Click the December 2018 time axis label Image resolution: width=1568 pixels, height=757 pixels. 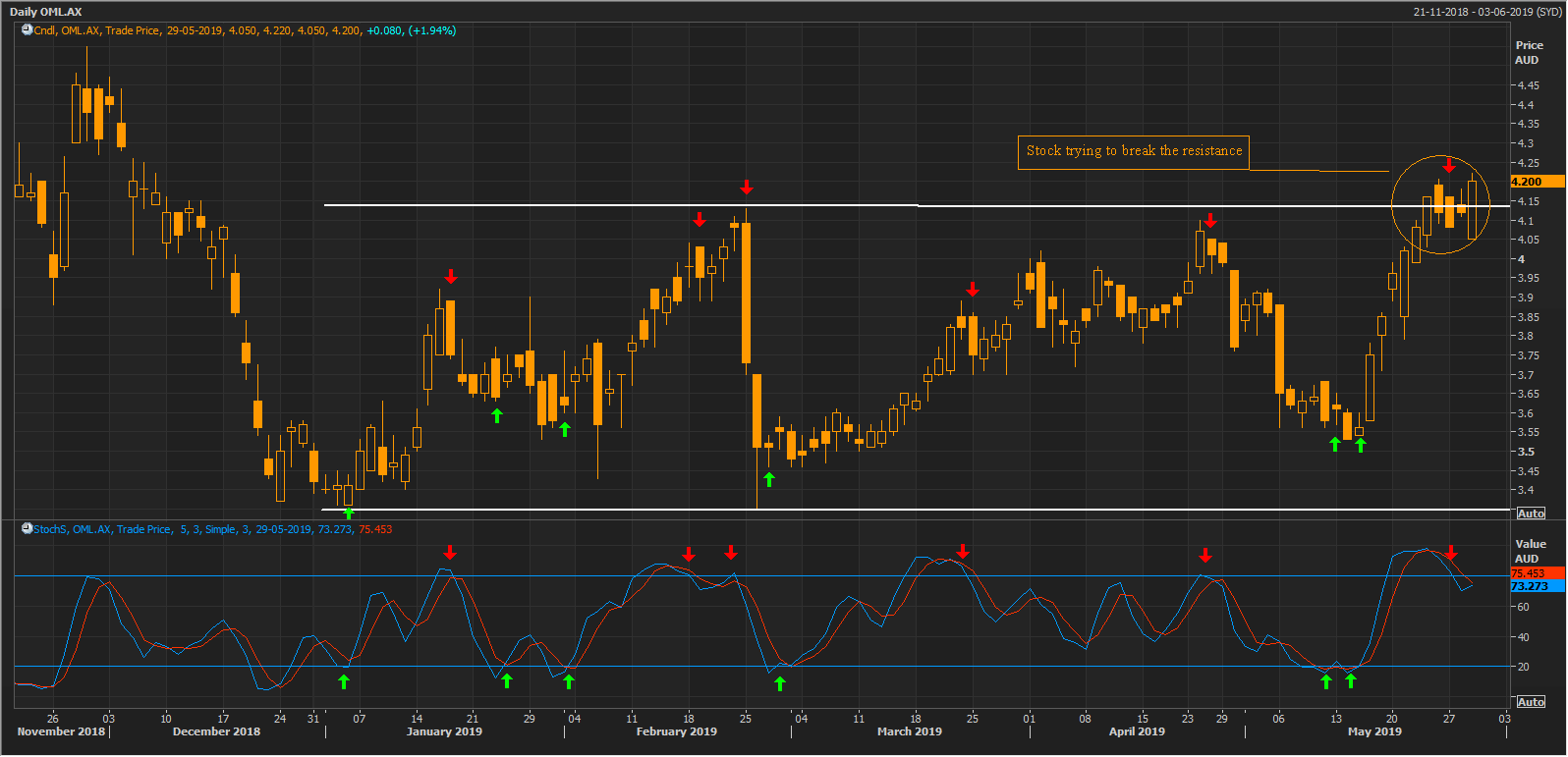216,731
